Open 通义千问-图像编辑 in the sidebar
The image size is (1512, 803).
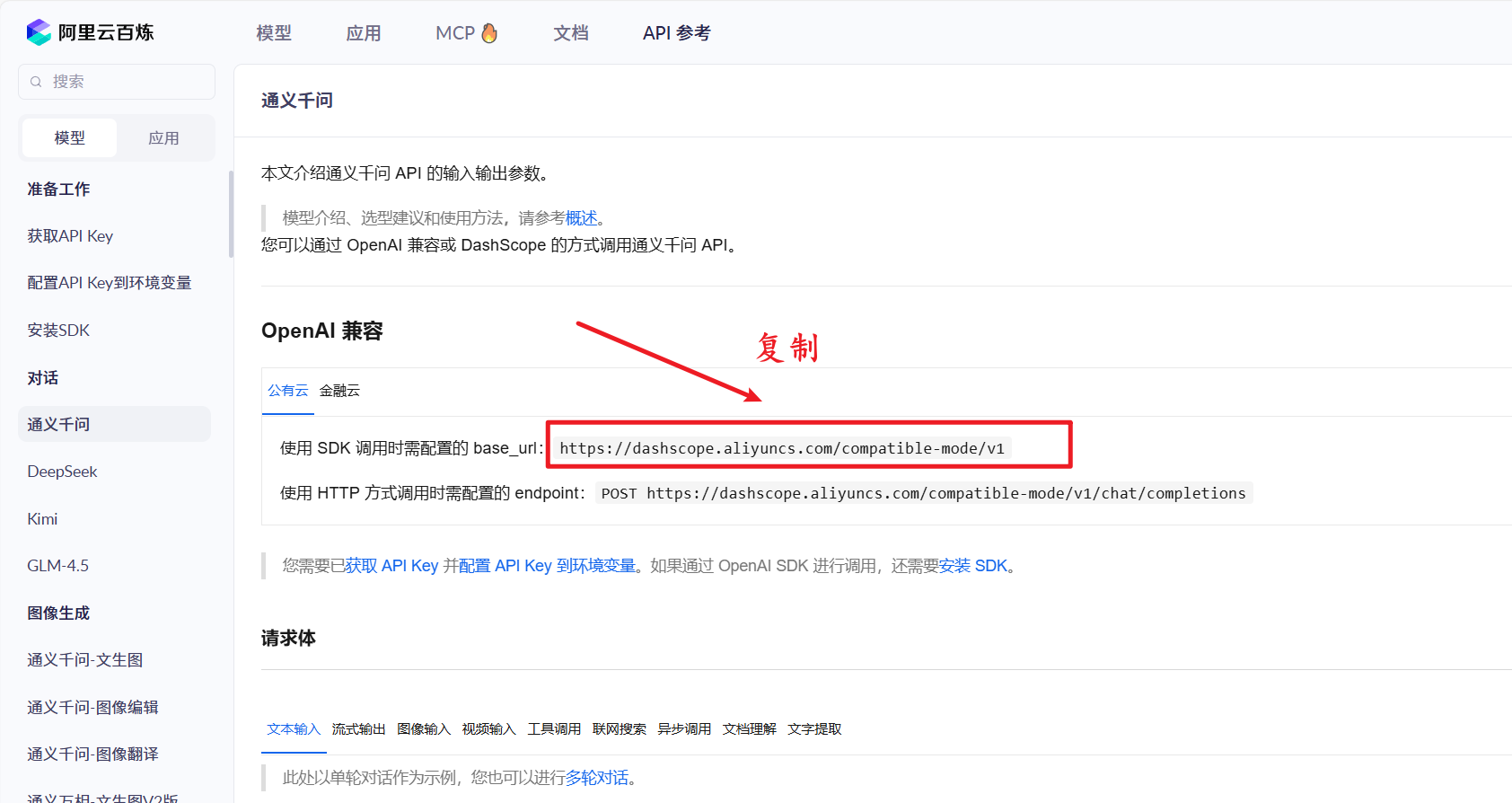92,708
